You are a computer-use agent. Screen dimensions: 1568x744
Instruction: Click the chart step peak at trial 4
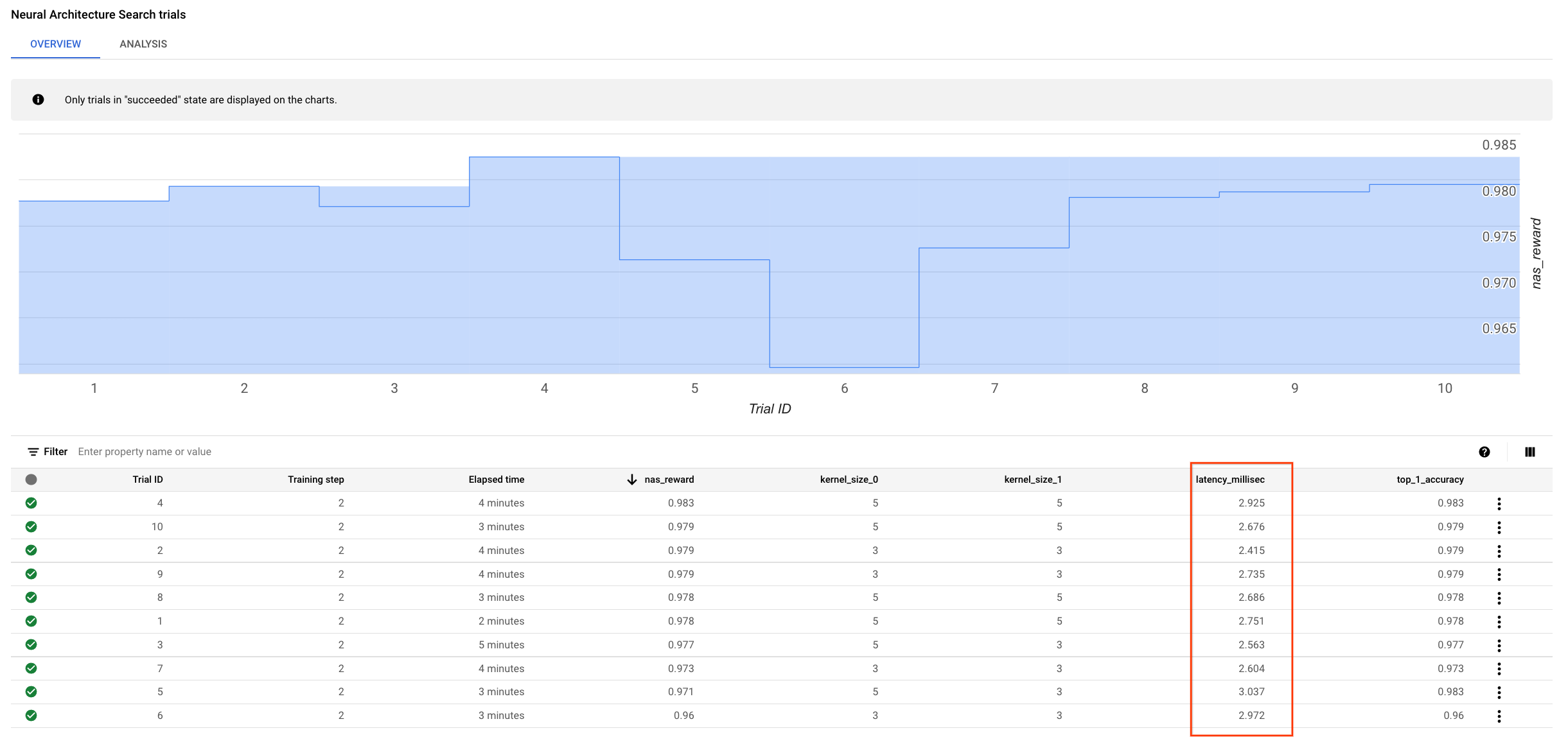544,157
